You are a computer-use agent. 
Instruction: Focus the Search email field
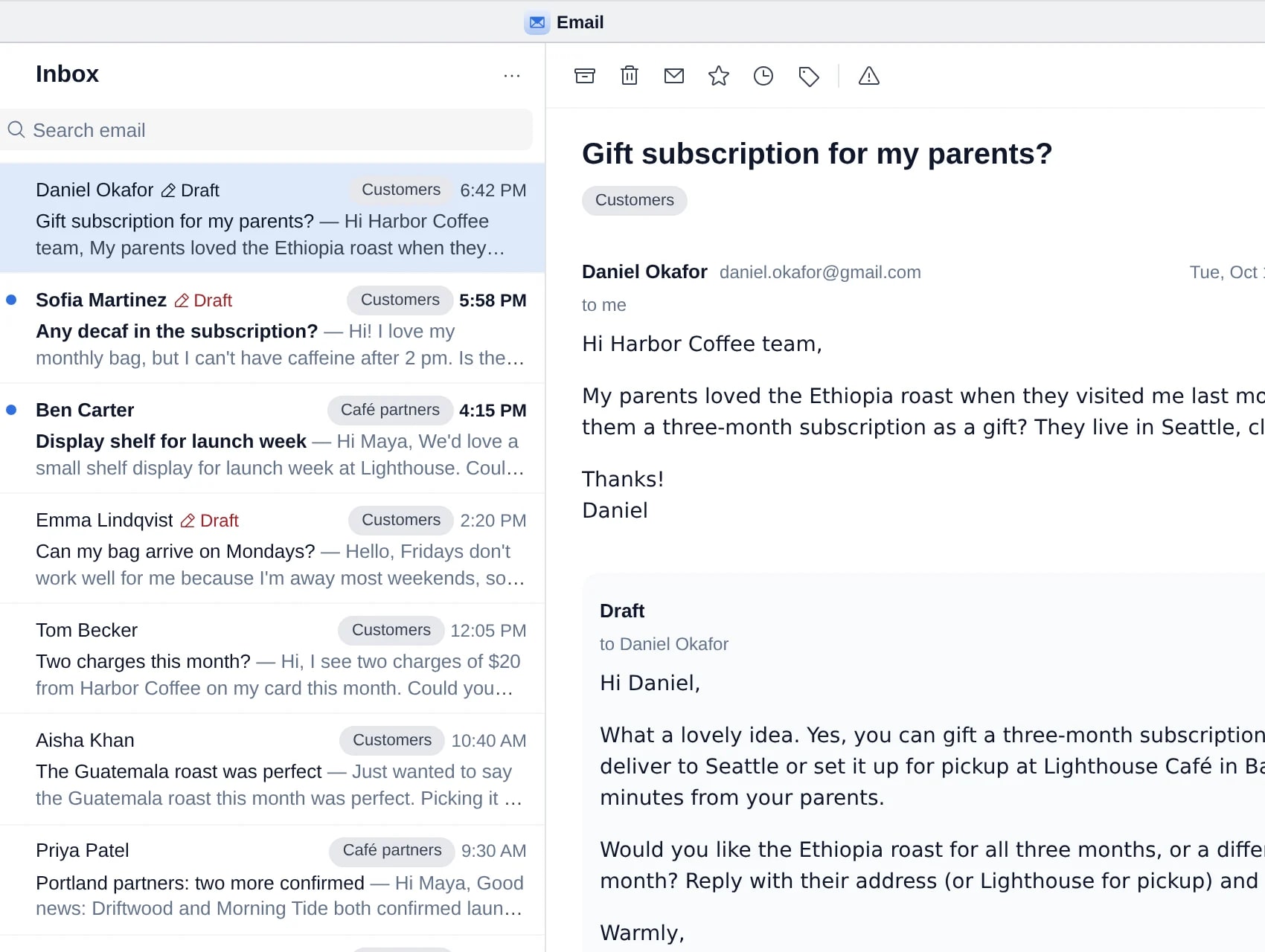click(266, 130)
